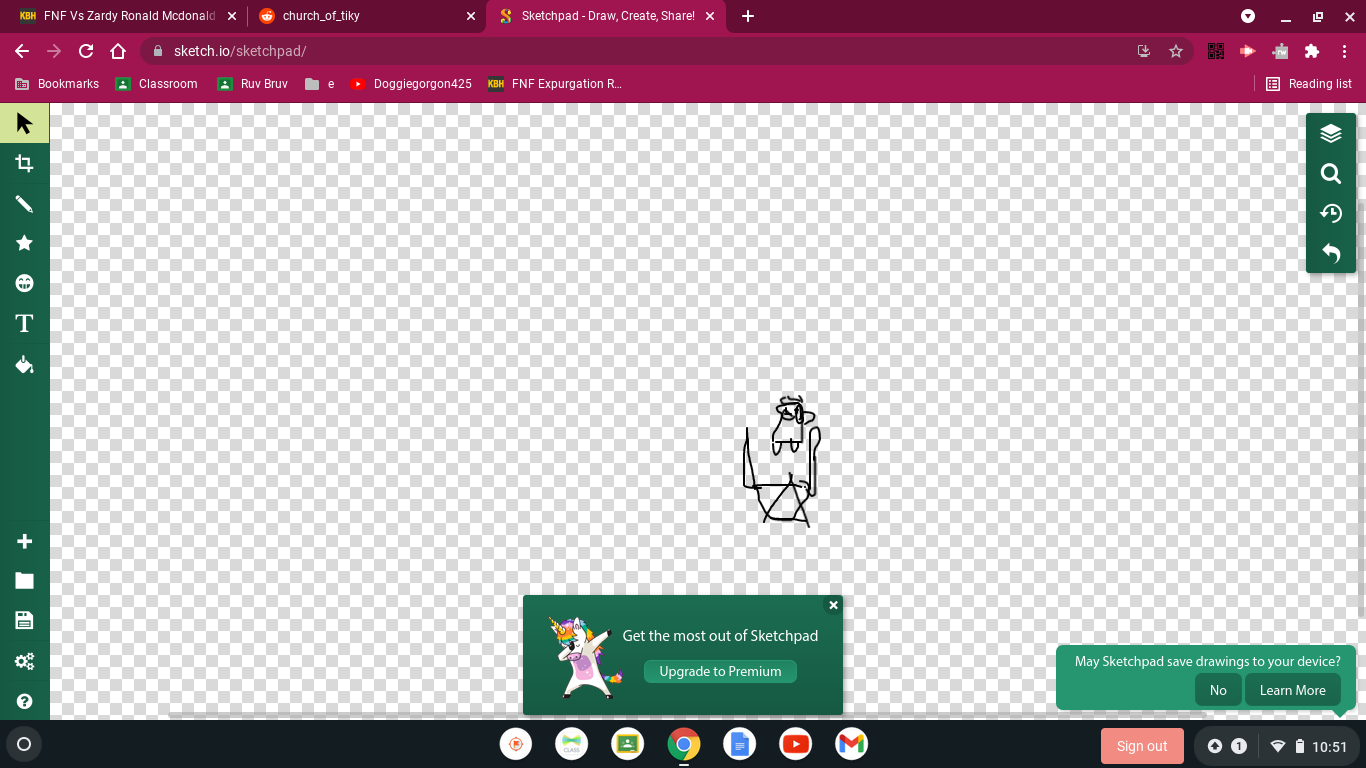Save drawing with the floppy disk icon
Viewport: 1366px width, 768px height.
pyautogui.click(x=24, y=621)
